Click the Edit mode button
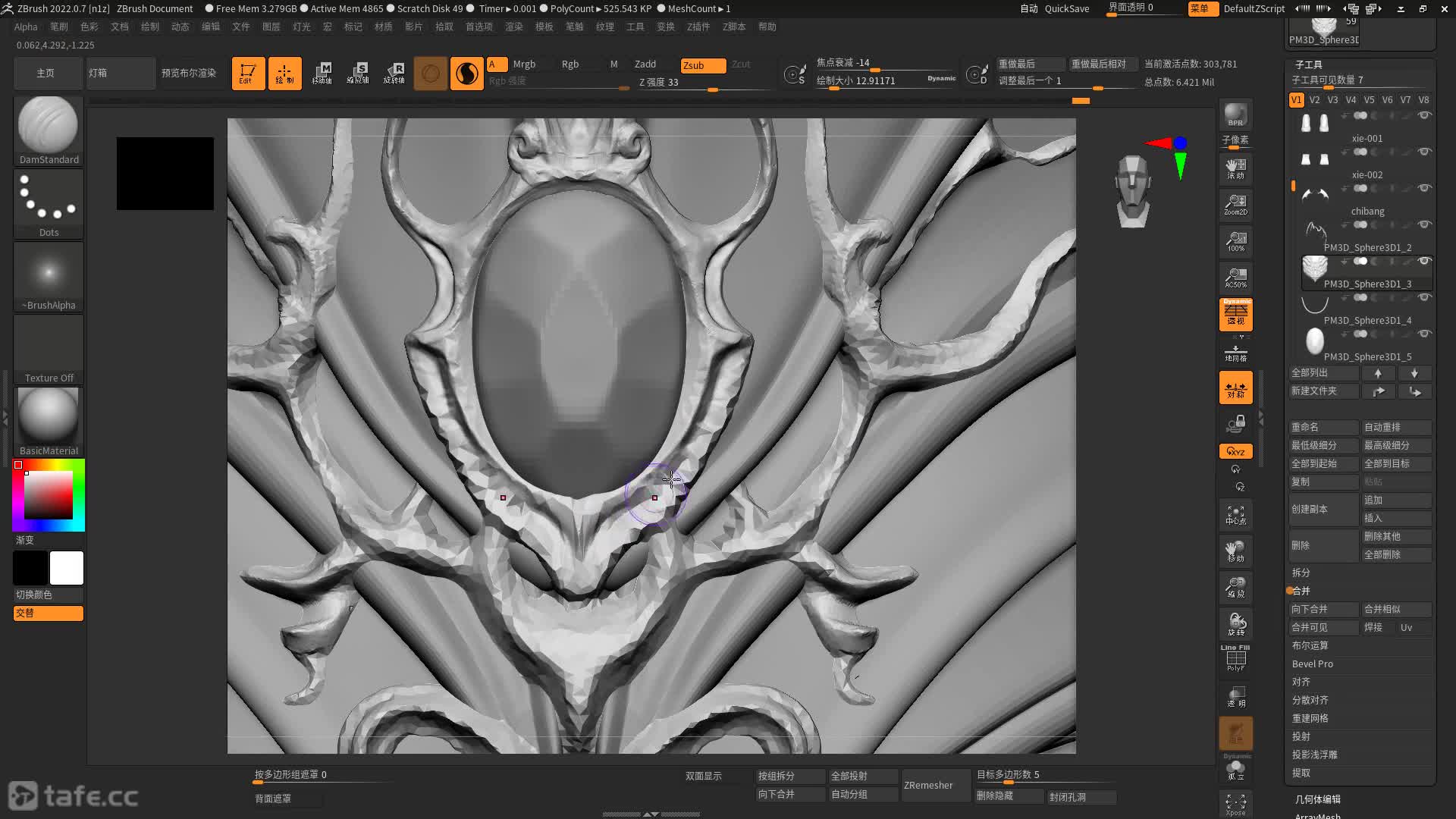1456x819 pixels. tap(248, 74)
